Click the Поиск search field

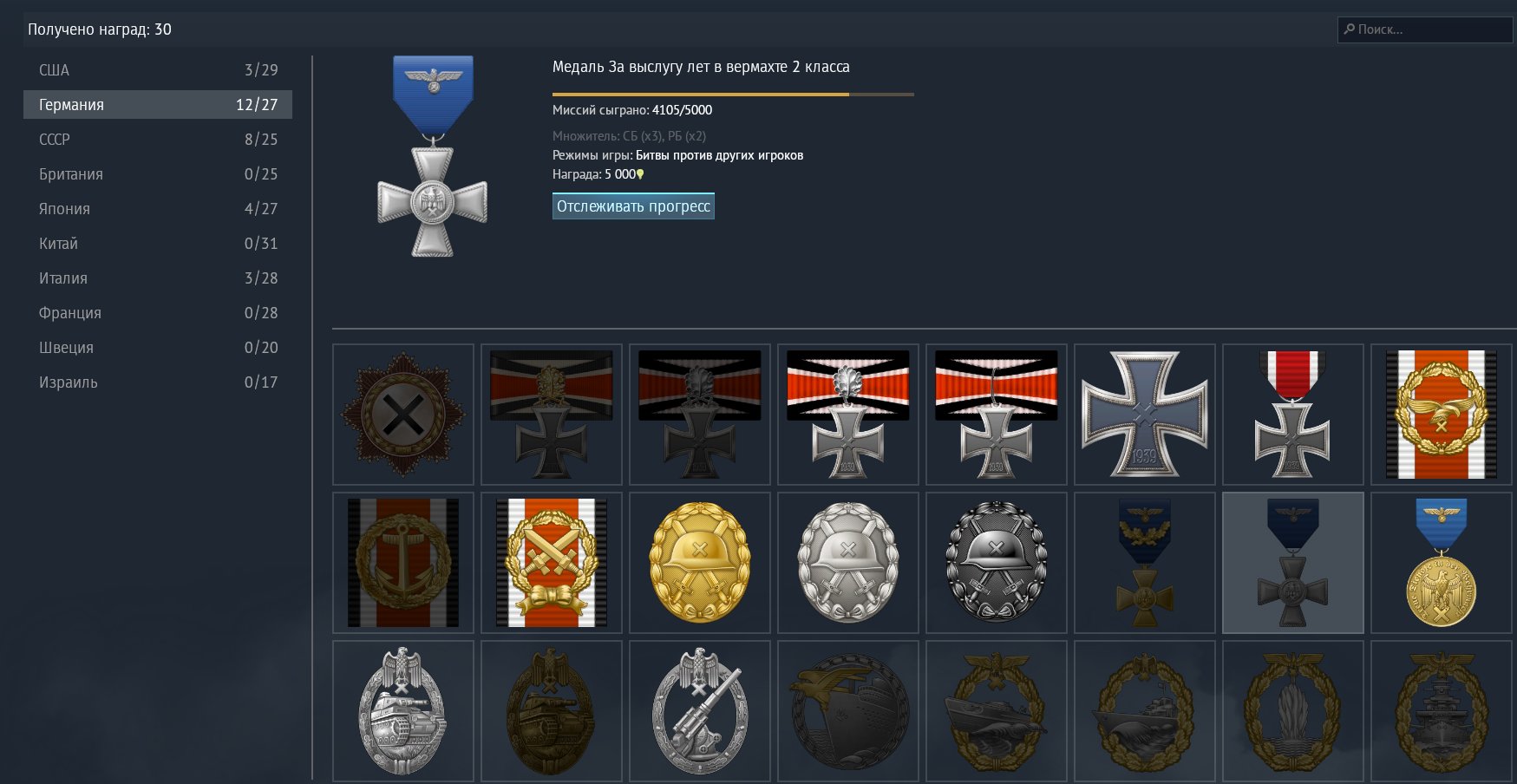[x=1425, y=29]
